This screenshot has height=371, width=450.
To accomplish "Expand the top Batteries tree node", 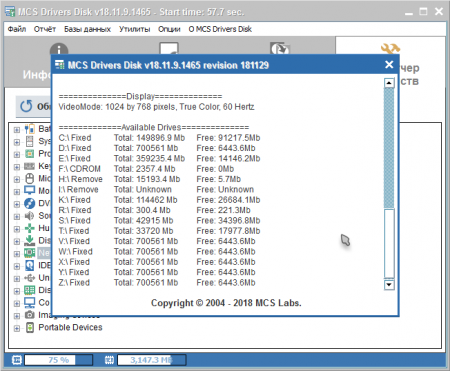I will click(17, 130).
